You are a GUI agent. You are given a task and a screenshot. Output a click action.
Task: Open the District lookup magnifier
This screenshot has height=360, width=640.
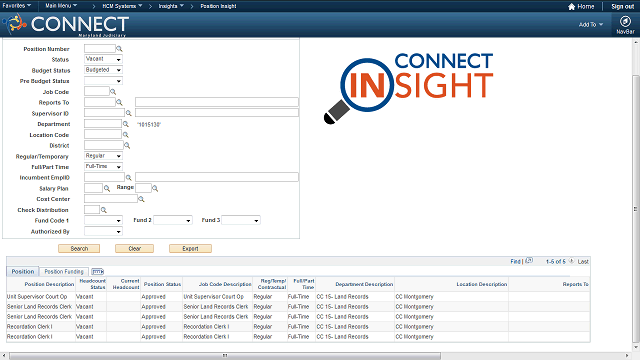pos(127,145)
